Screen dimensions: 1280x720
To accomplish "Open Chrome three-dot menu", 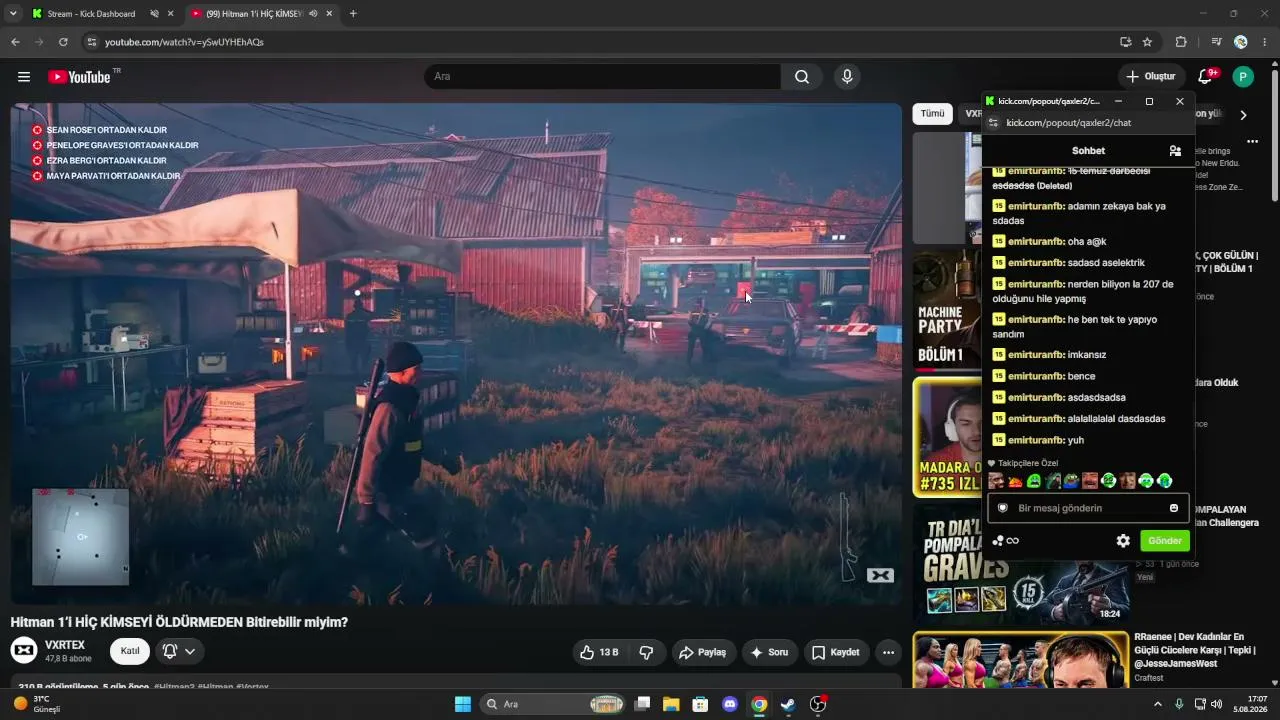I will point(1265,42).
